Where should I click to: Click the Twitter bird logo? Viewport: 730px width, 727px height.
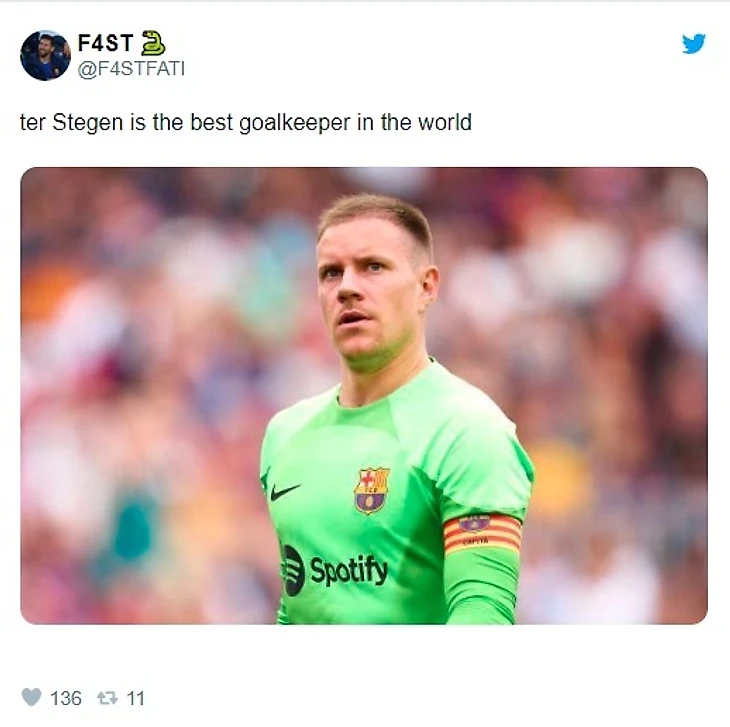tap(694, 44)
